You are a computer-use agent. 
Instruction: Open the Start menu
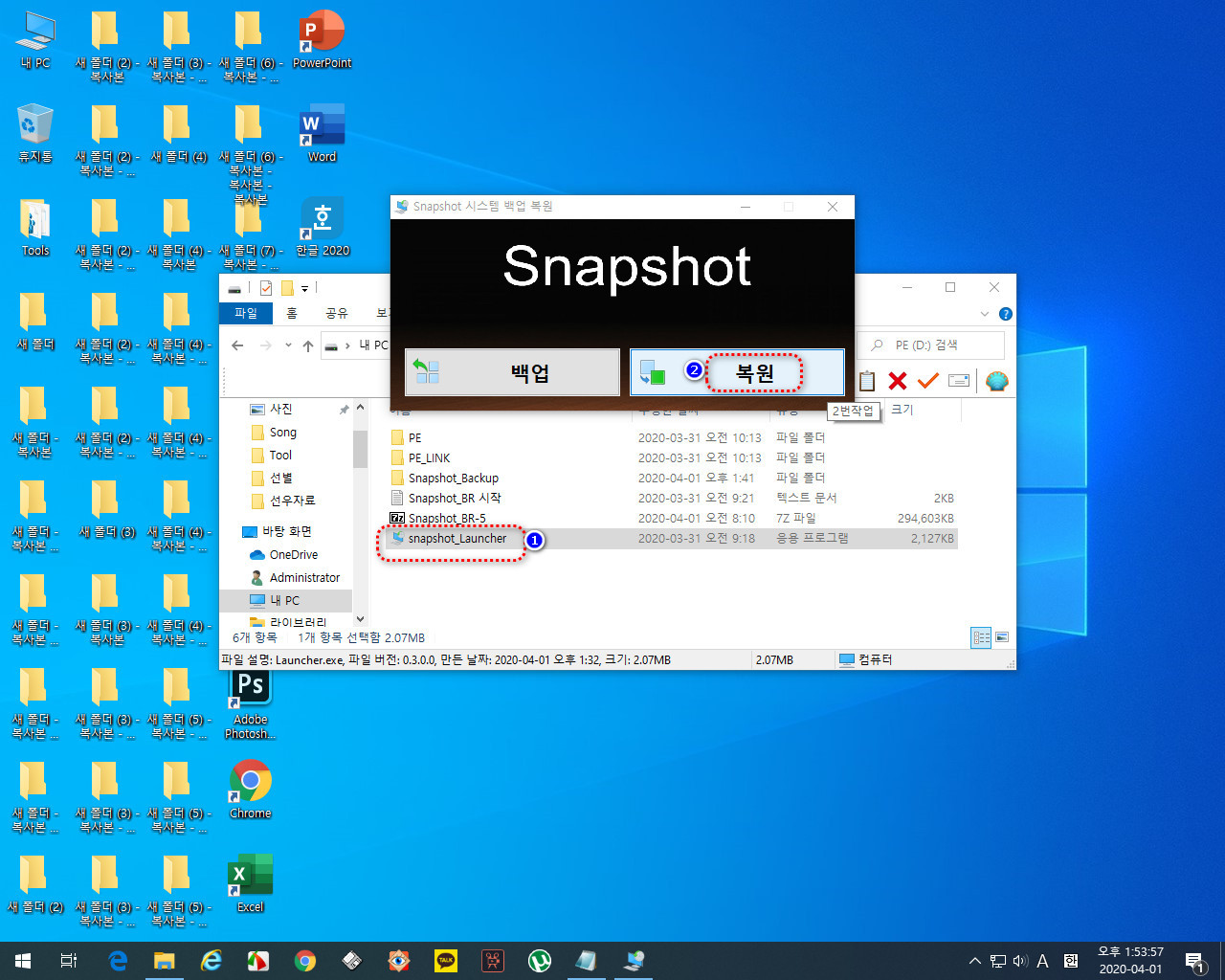point(23,961)
